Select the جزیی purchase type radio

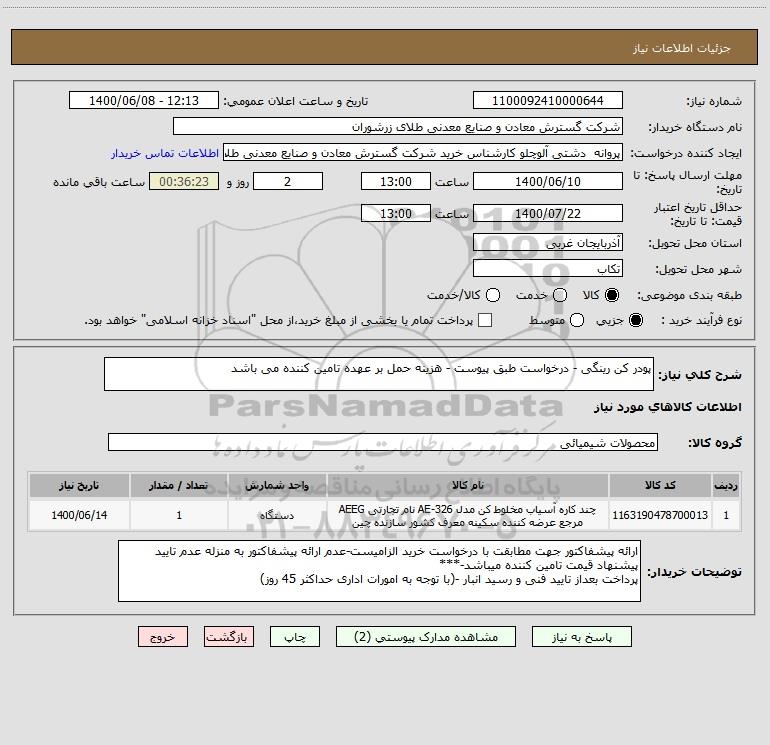click(636, 321)
